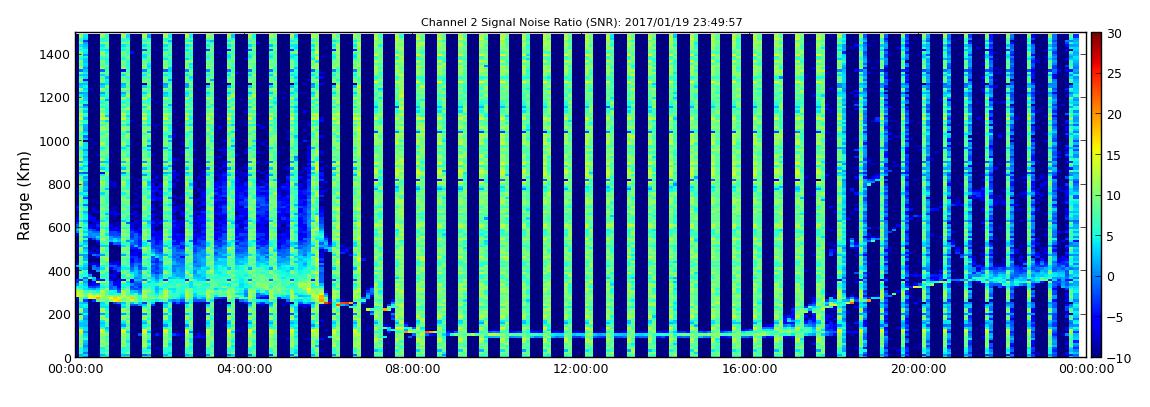The height and width of the screenshot is (407, 1150).
Task: Click the x-axis time label 04:00:00
Action: click(x=242, y=369)
